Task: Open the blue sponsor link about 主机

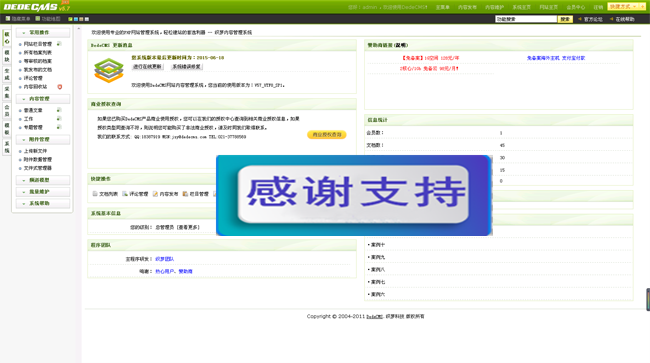Action: pyautogui.click(x=555, y=58)
